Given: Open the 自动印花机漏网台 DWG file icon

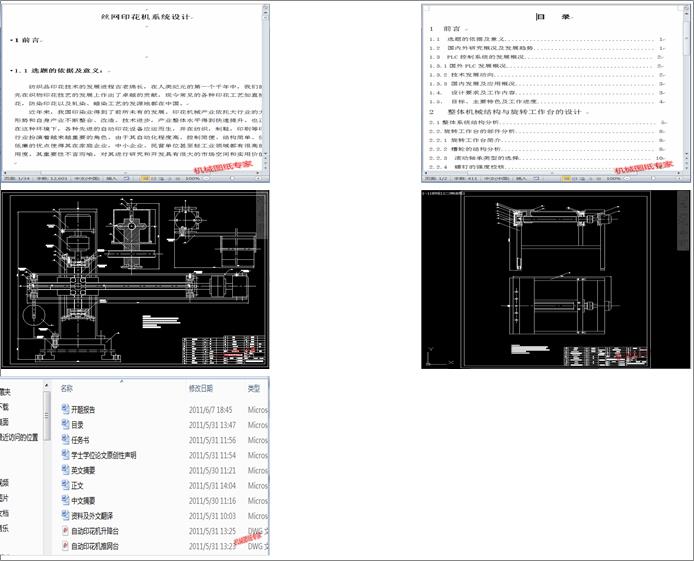Looking at the screenshot, I should (65, 546).
